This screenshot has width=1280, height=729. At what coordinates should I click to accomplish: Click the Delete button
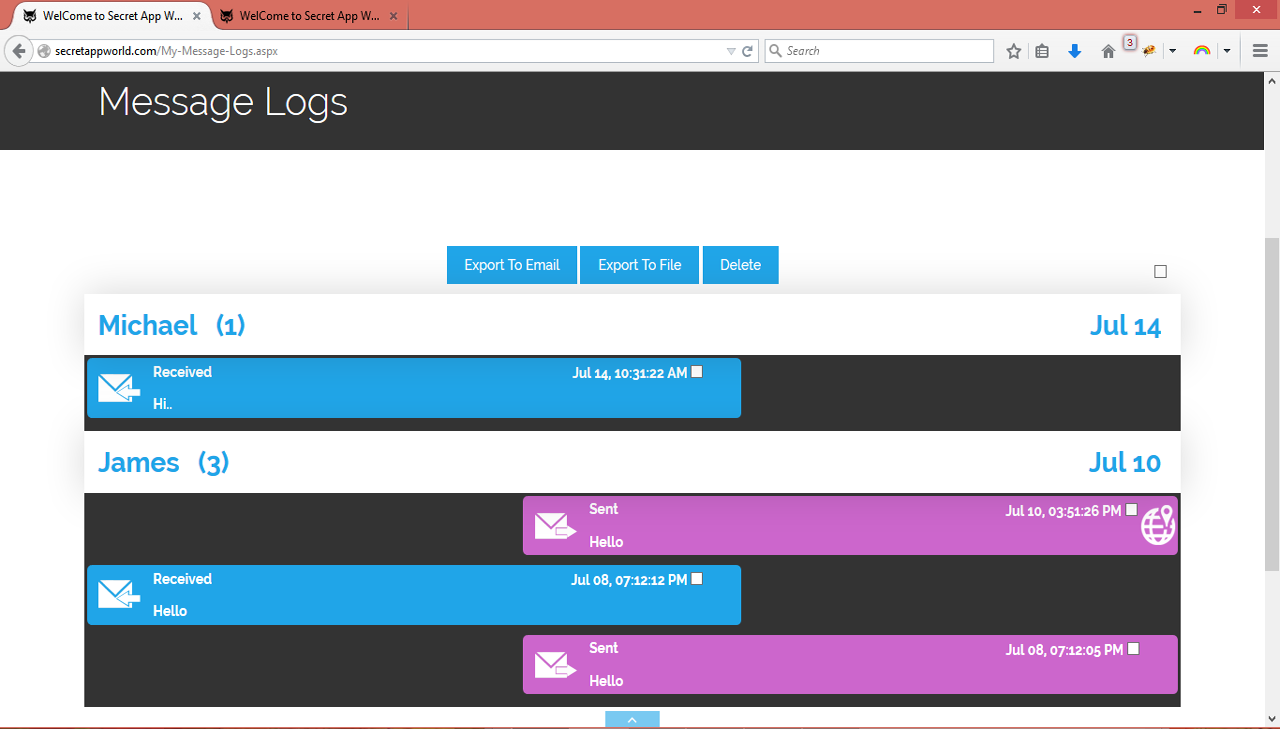(741, 265)
